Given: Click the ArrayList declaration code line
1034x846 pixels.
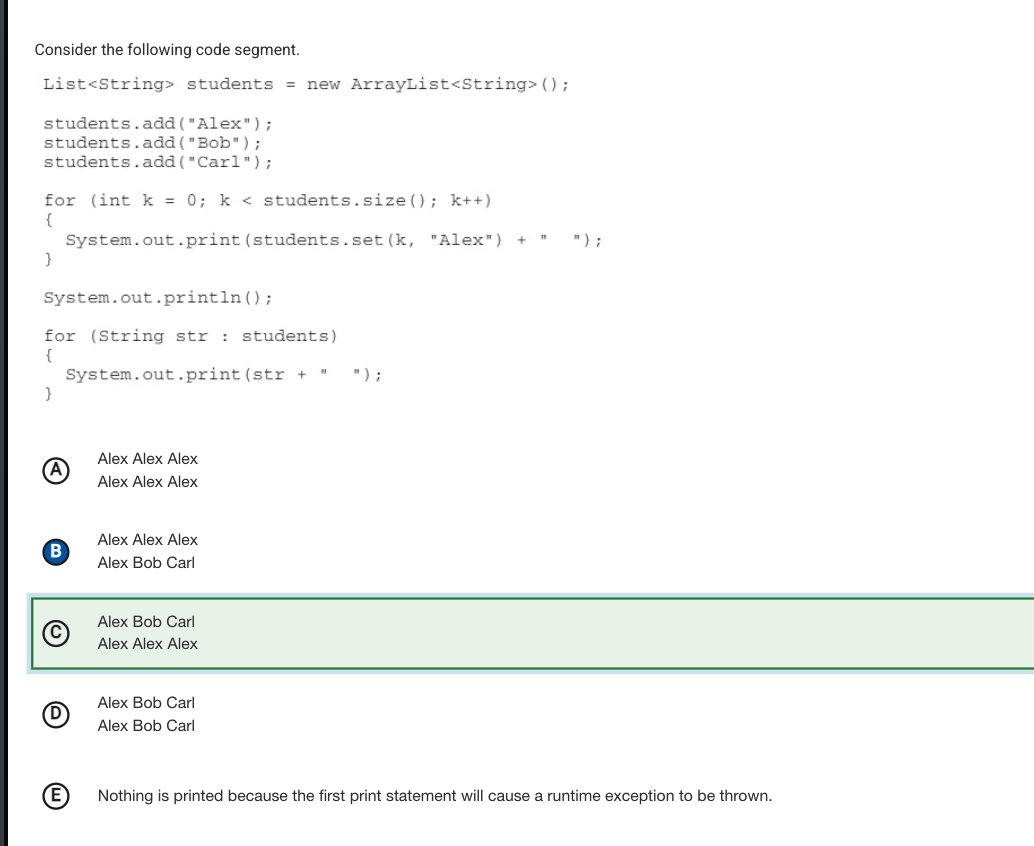Looking at the screenshot, I should 306,84.
